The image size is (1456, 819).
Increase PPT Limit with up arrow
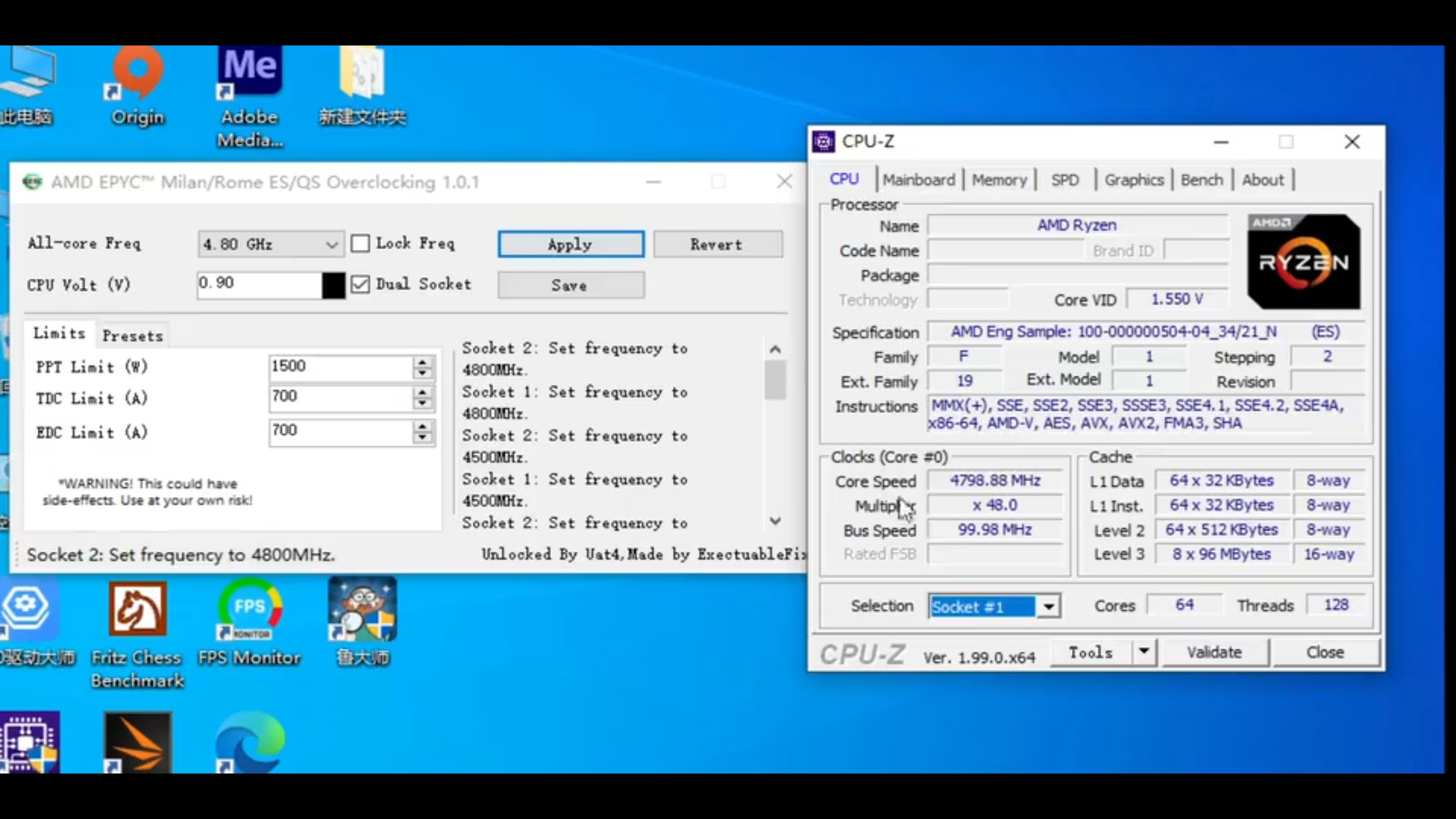pyautogui.click(x=422, y=361)
